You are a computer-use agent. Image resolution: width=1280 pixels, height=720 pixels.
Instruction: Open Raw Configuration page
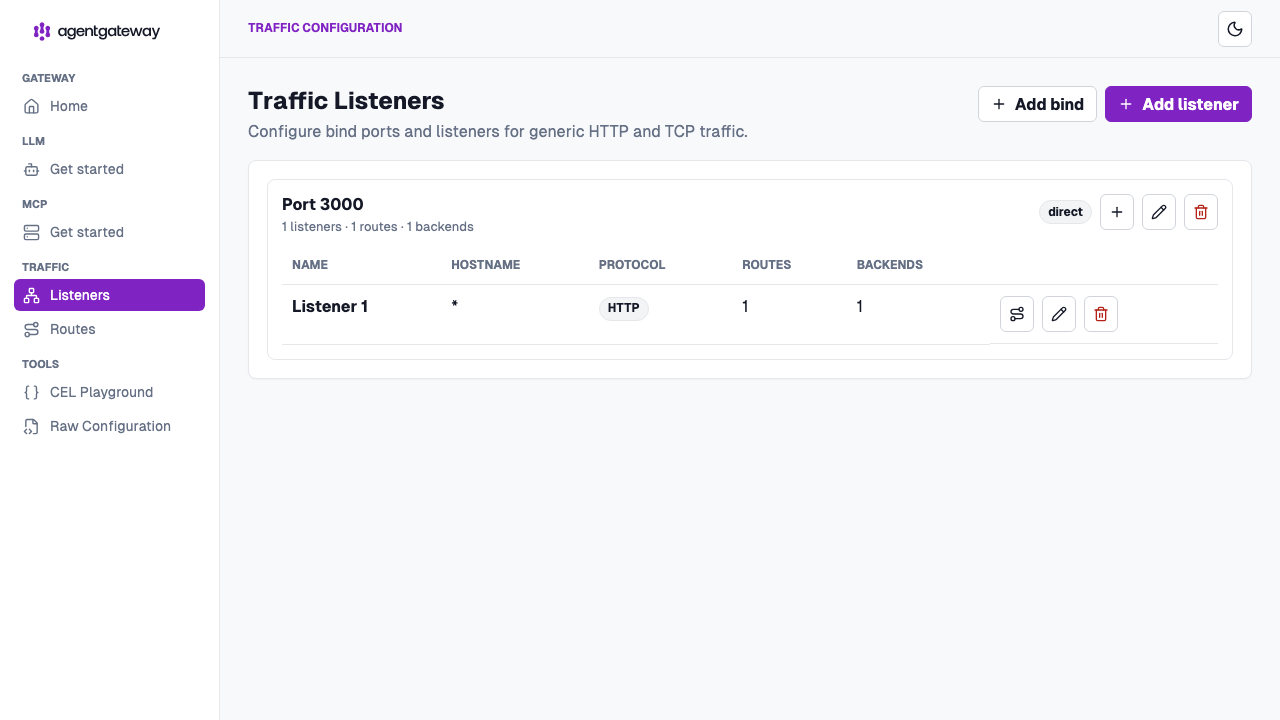109,426
